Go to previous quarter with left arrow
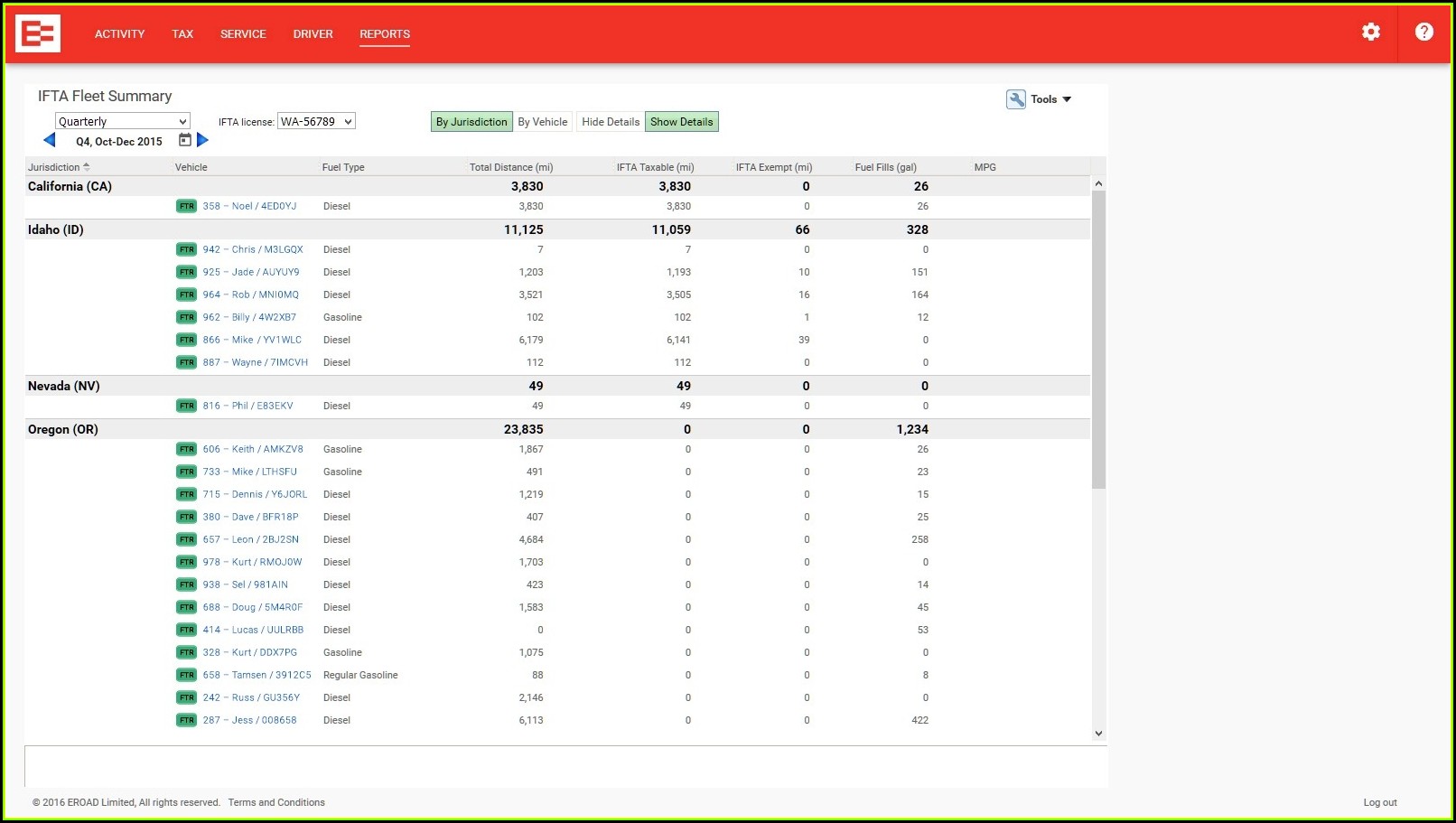The height and width of the screenshot is (823, 1456). click(50, 140)
